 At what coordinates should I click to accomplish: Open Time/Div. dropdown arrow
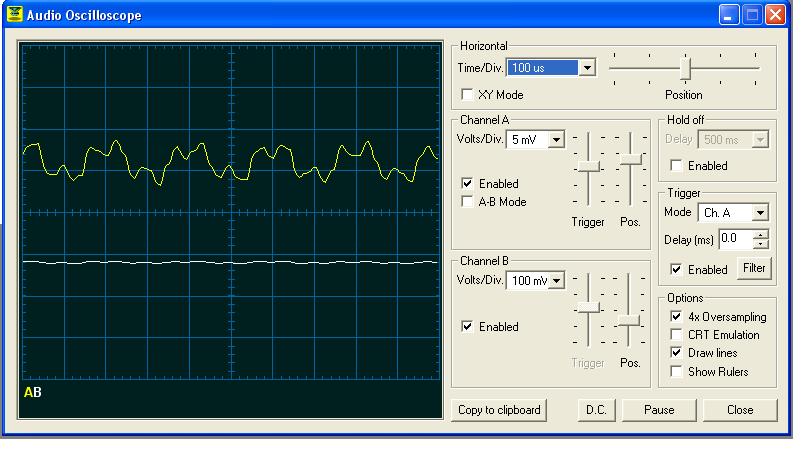click(587, 68)
